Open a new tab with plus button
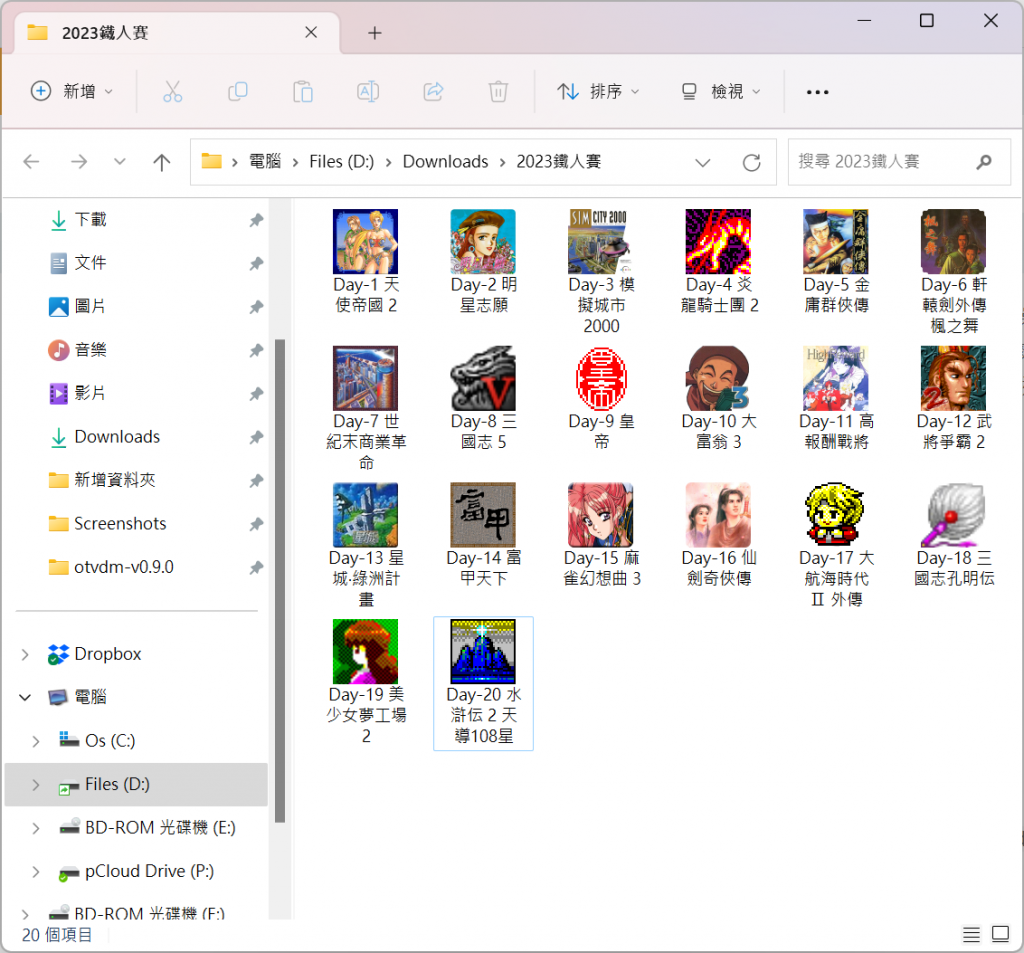1024x953 pixels. 374,33
